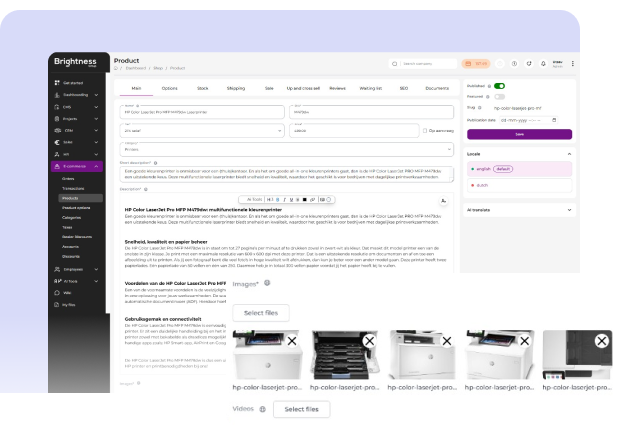The width and height of the screenshot is (626, 425).
Task: Click the home icon in breadcrumb
Action: click(x=117, y=68)
